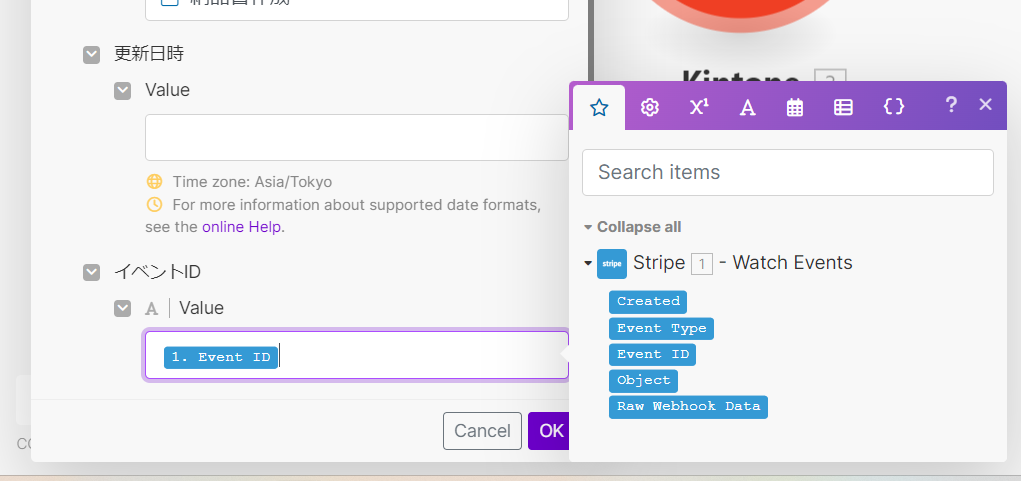Click the Stripe module icon
The height and width of the screenshot is (481, 1021).
(611, 264)
